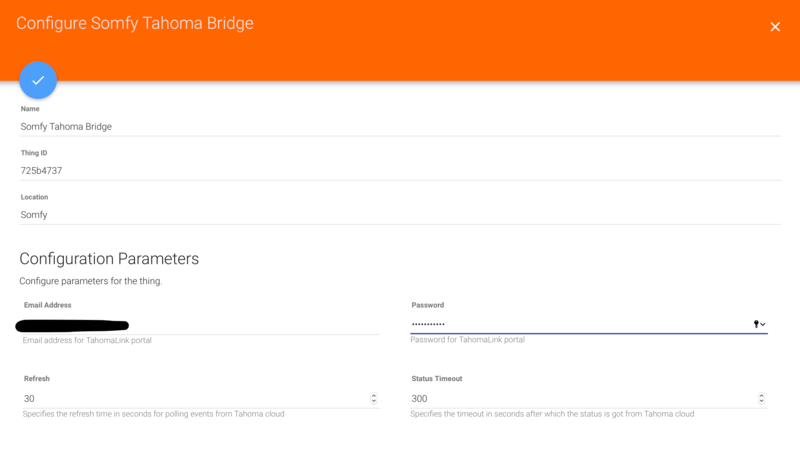
Task: Click the 'Refresh' field label
Action: (x=37, y=379)
